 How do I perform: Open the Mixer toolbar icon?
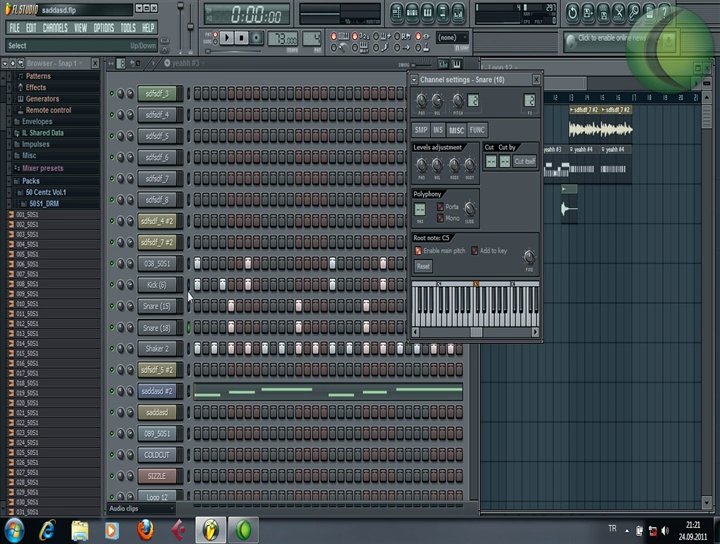click(458, 13)
